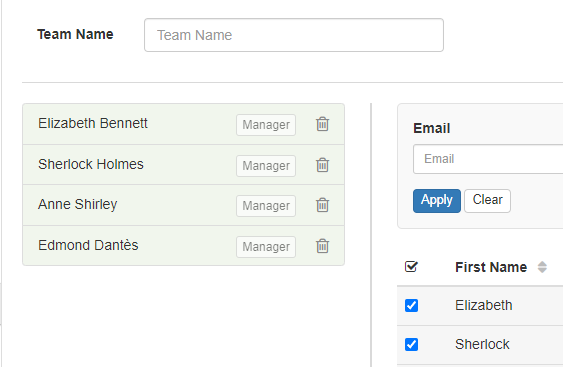Toggle Manager role for Elizabeth Bennett
The height and width of the screenshot is (367, 563).
coord(266,125)
